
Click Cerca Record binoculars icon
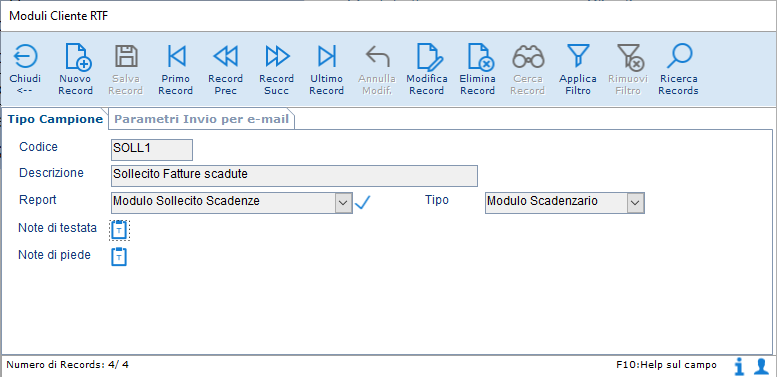(528, 56)
